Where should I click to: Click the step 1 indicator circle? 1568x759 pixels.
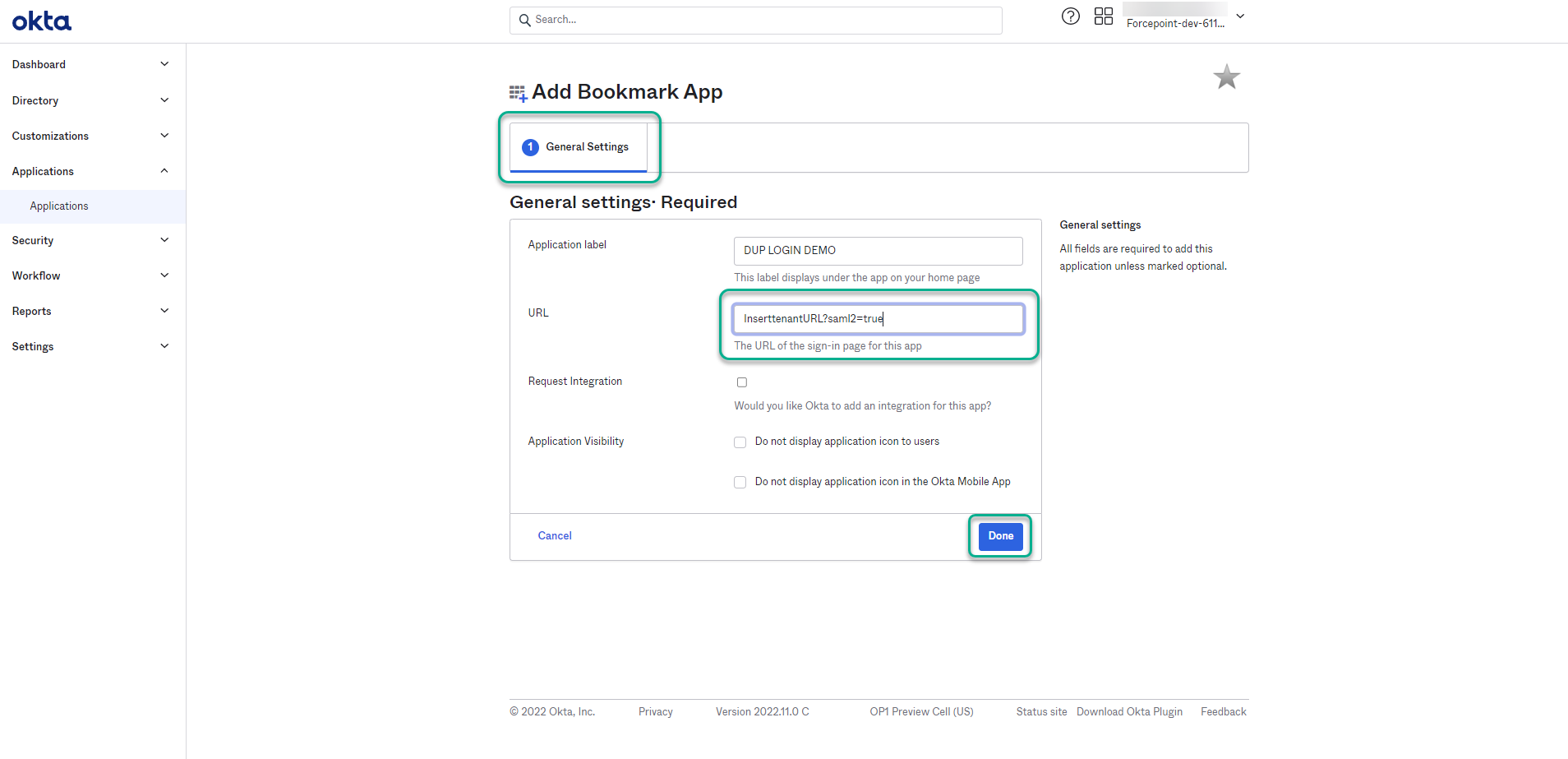pyautogui.click(x=529, y=146)
